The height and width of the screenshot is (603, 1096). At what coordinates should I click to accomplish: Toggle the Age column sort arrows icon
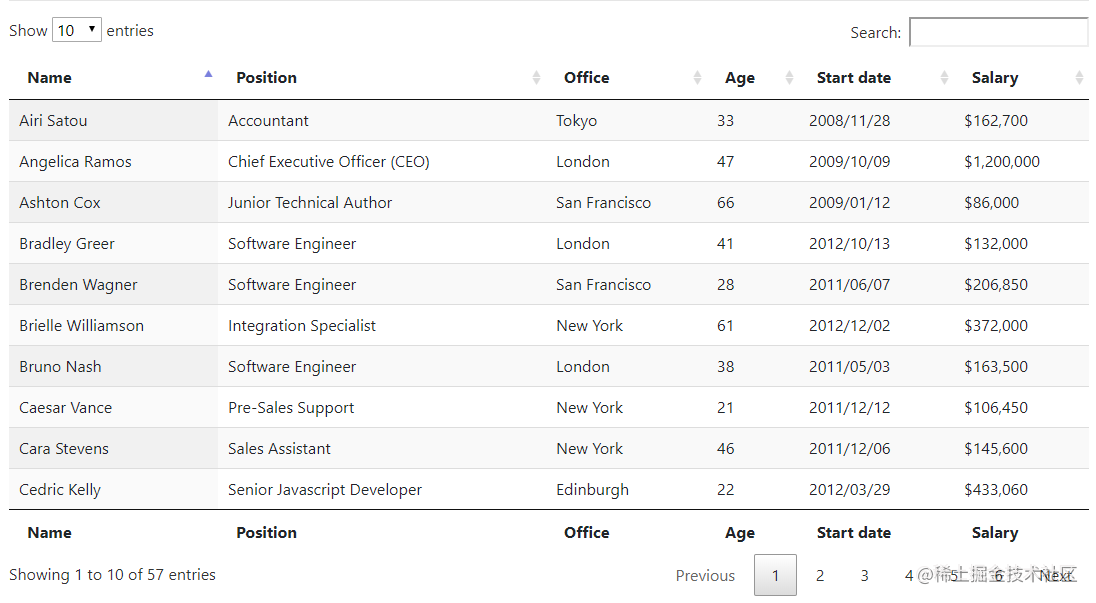click(789, 78)
